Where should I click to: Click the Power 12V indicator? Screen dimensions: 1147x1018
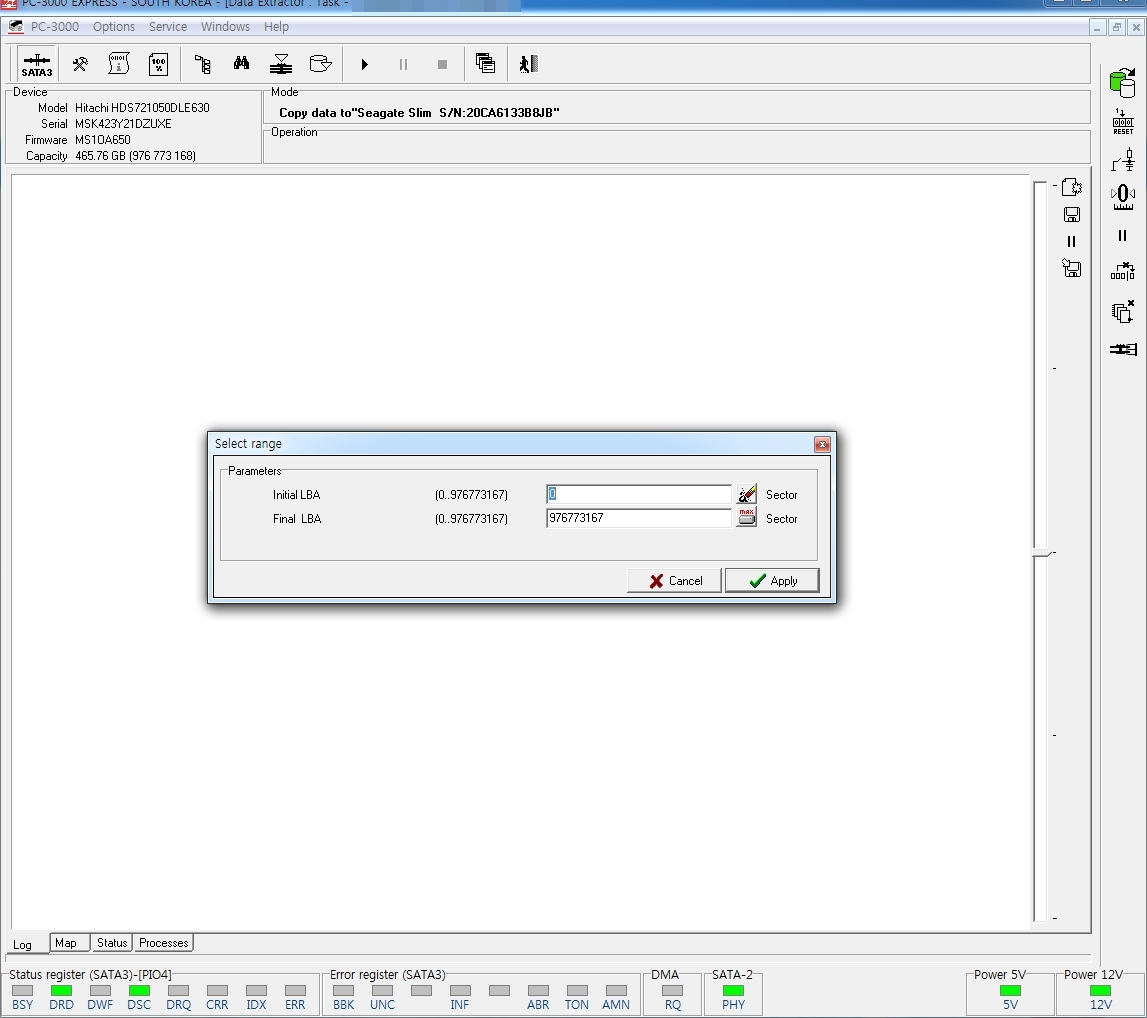[x=1100, y=990]
